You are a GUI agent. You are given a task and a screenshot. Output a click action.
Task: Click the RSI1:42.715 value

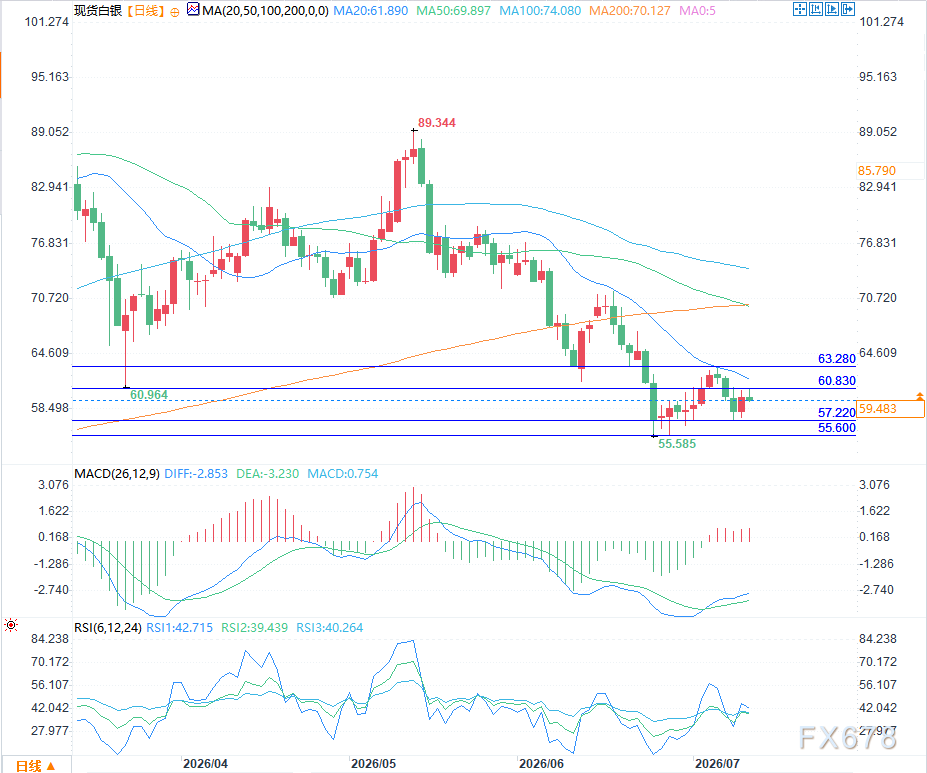click(179, 628)
